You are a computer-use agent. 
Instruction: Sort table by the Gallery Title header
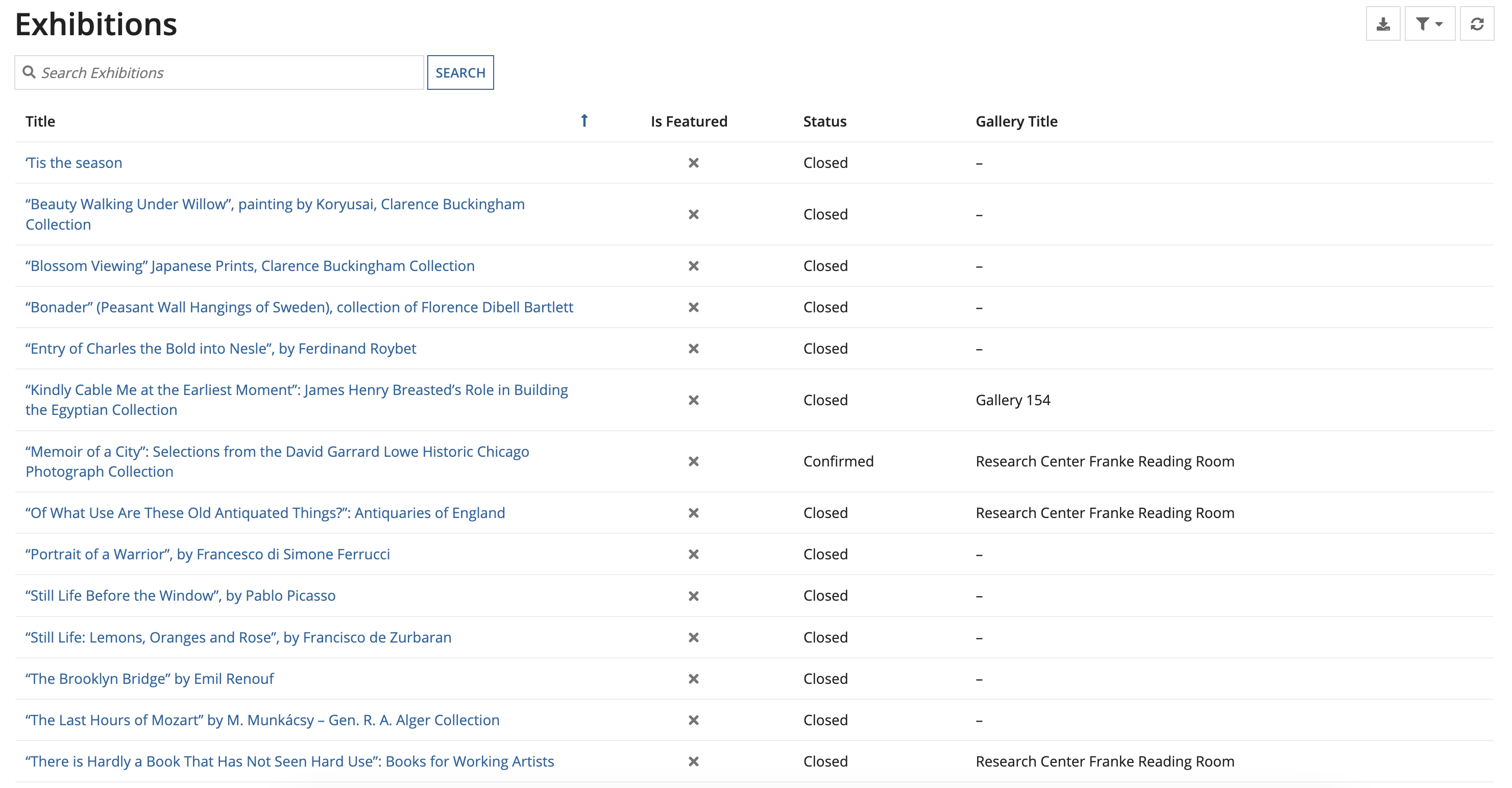pyautogui.click(x=1017, y=121)
